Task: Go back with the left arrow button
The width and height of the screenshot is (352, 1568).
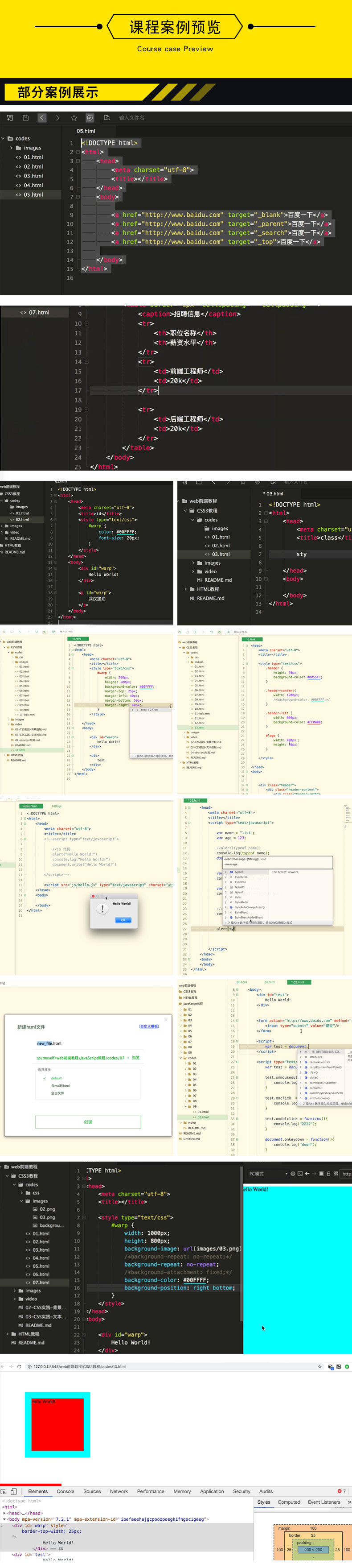Action: tap(41, 117)
